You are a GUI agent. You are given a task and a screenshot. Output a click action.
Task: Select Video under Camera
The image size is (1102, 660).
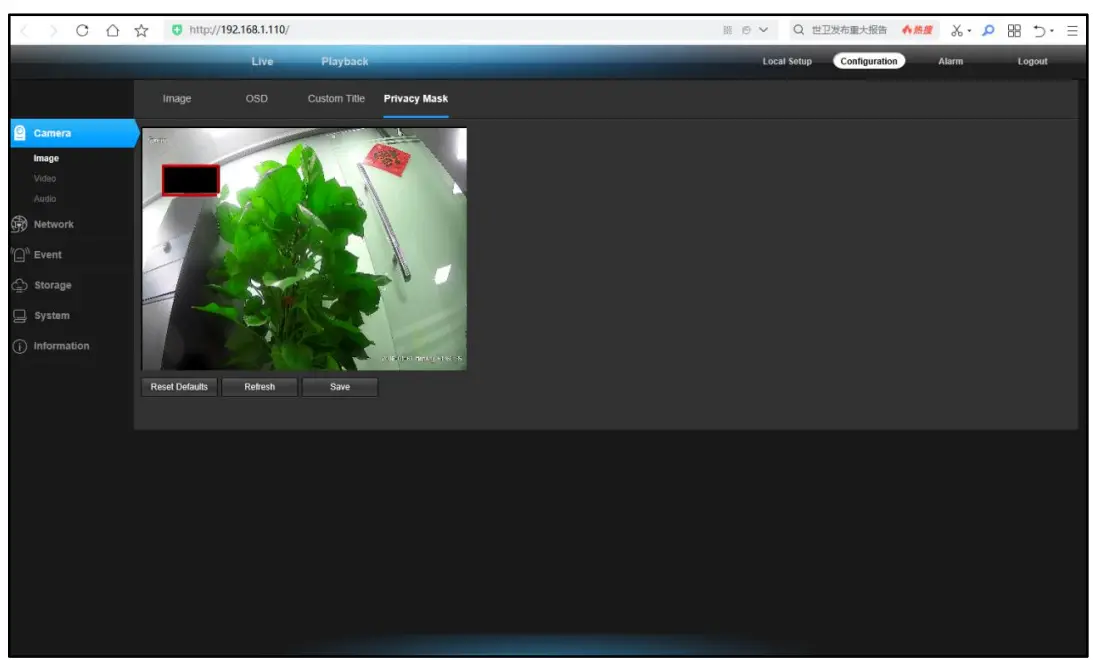[44, 179]
